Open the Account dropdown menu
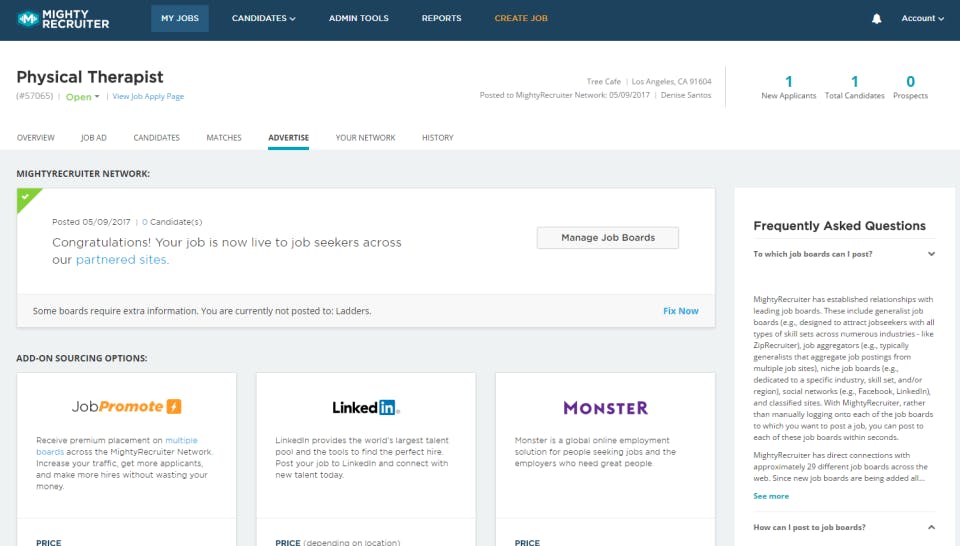The image size is (960, 546). coord(922,18)
